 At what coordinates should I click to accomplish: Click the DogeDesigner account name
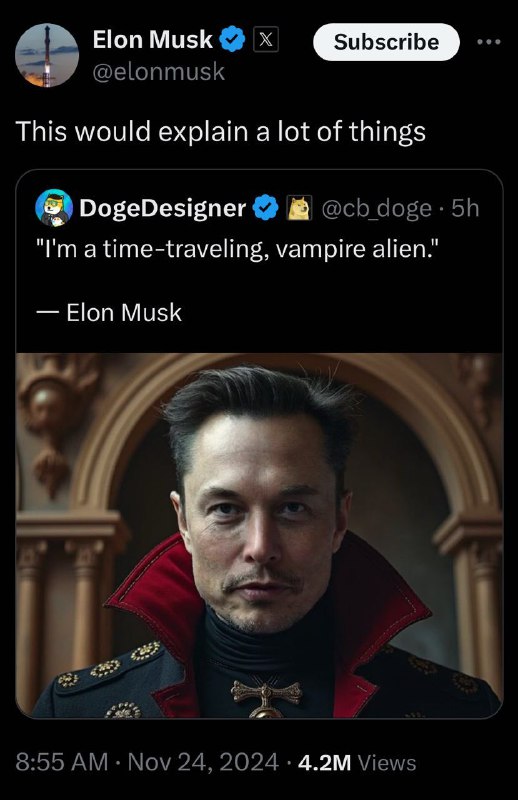click(163, 208)
